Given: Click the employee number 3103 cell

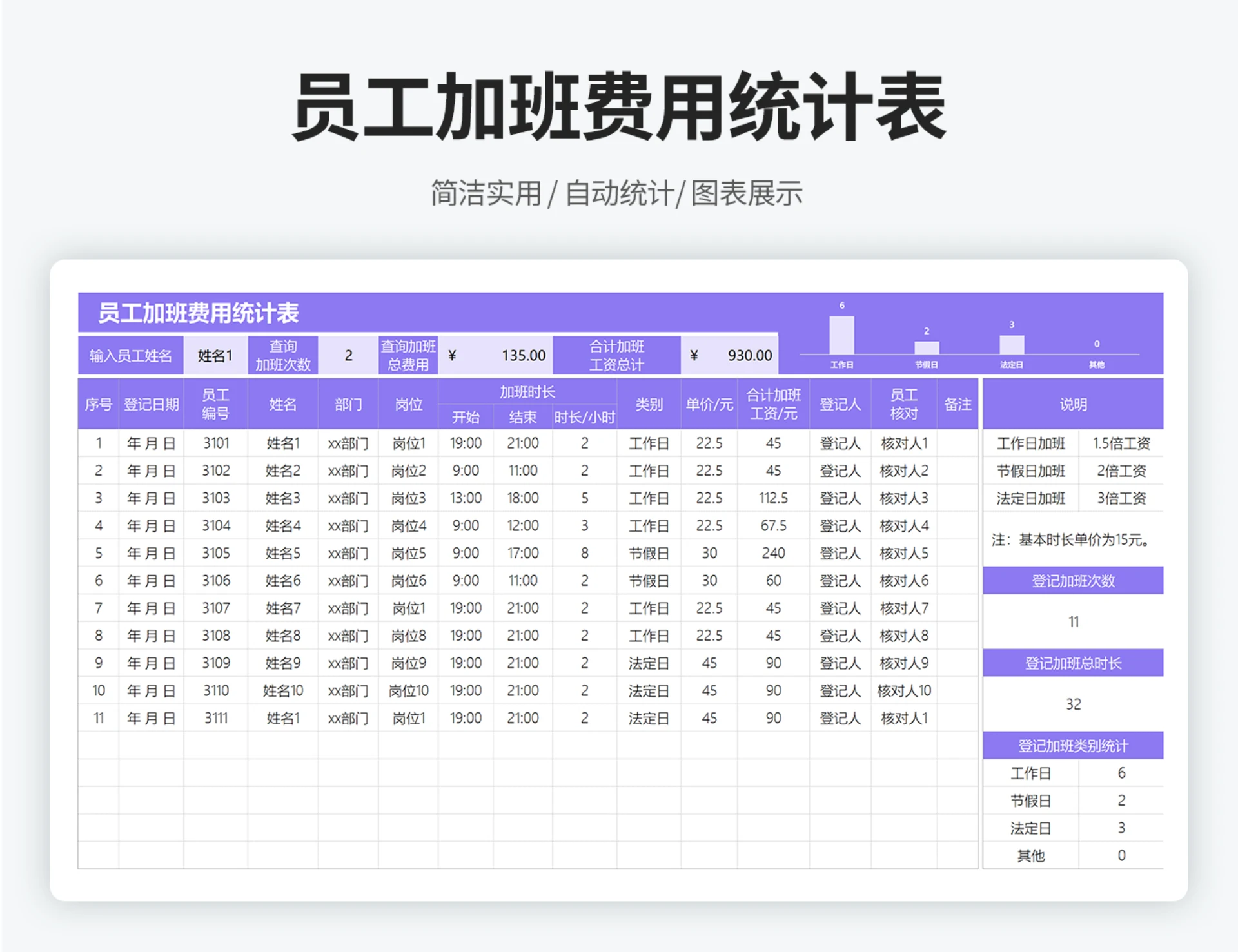Looking at the screenshot, I should (215, 498).
